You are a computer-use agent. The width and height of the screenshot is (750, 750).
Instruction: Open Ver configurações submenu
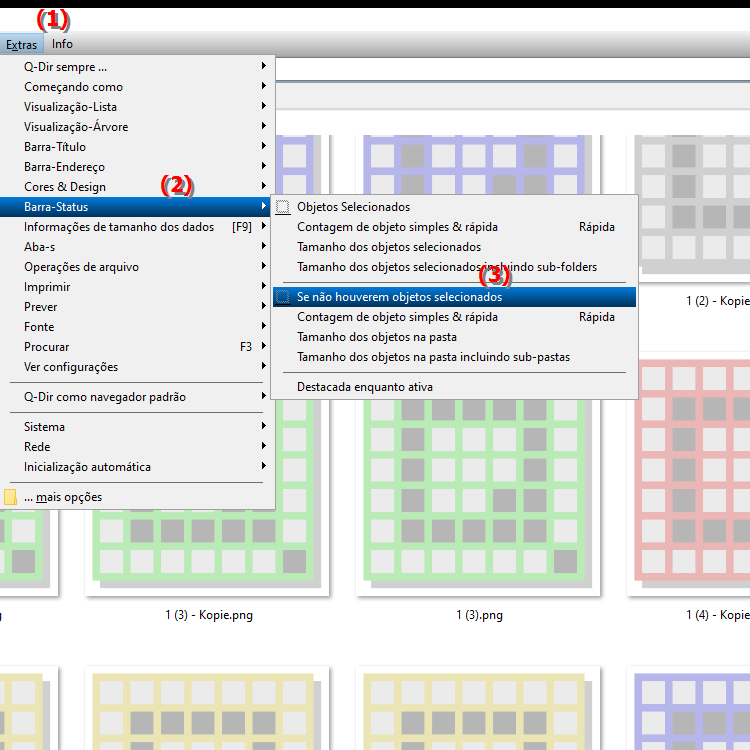137,367
